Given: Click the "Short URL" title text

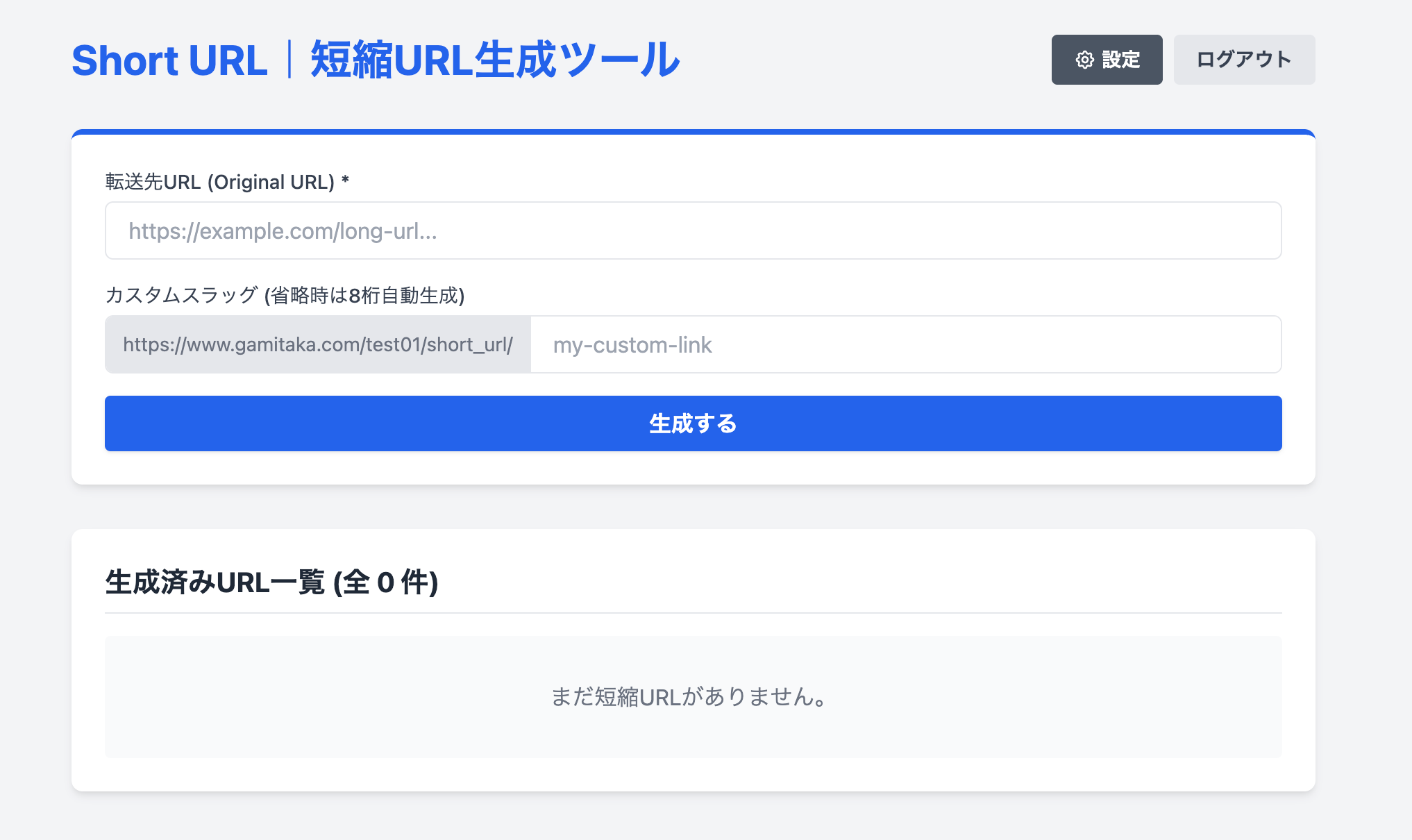Looking at the screenshot, I should (x=169, y=60).
